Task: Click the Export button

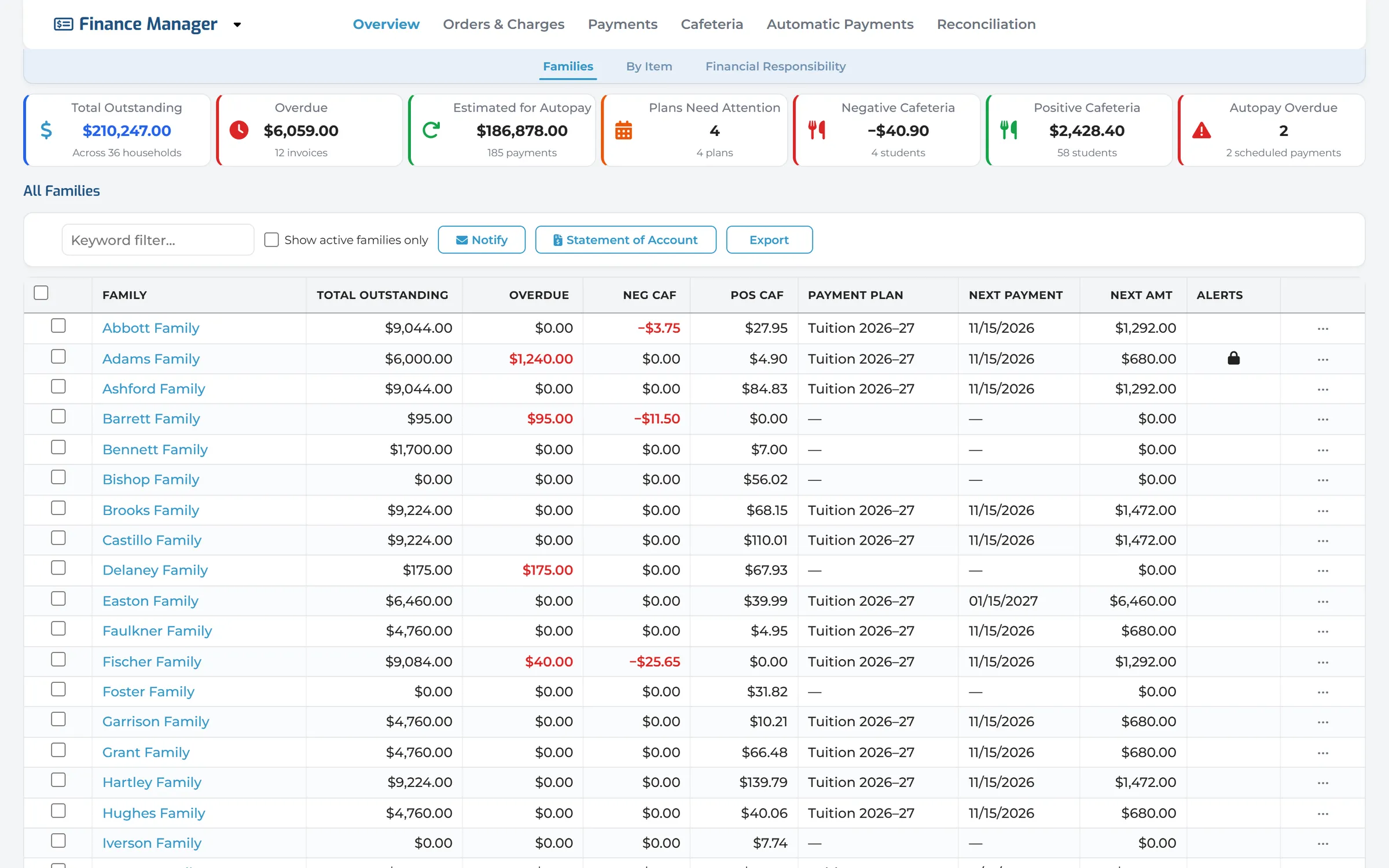Action: point(769,240)
